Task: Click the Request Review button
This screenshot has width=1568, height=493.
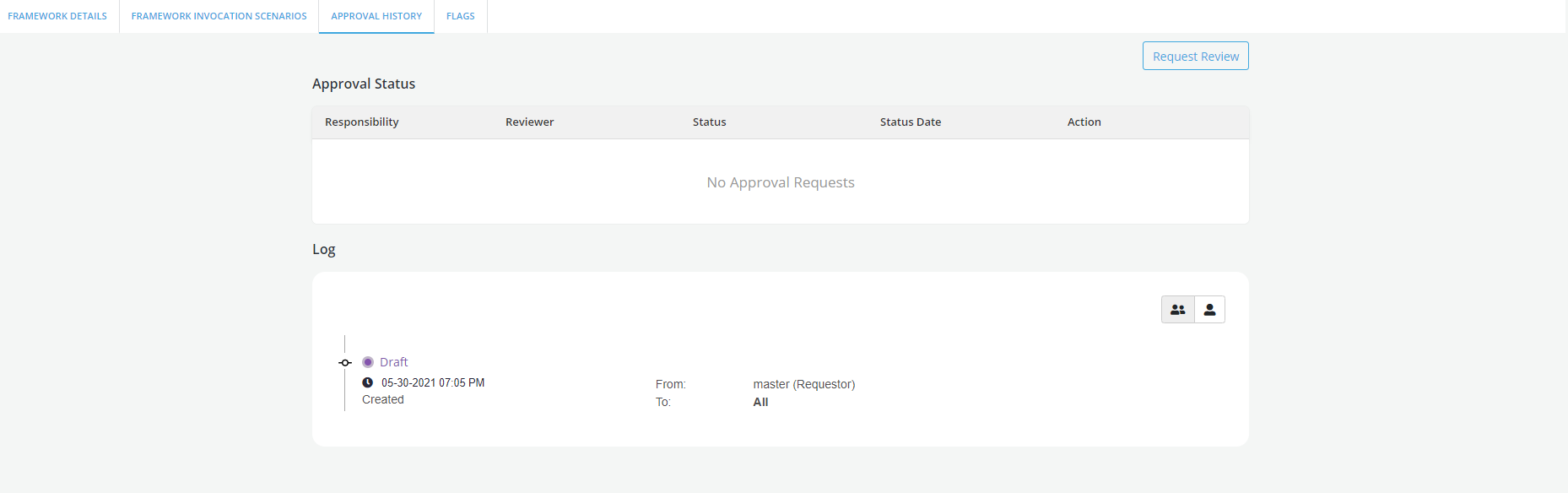Action: pyautogui.click(x=1195, y=57)
